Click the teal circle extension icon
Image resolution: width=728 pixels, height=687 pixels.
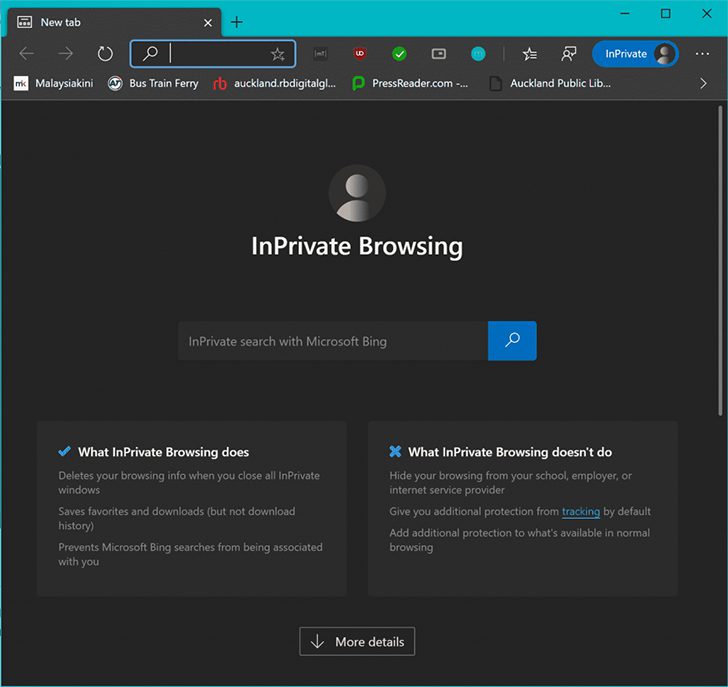pos(478,54)
